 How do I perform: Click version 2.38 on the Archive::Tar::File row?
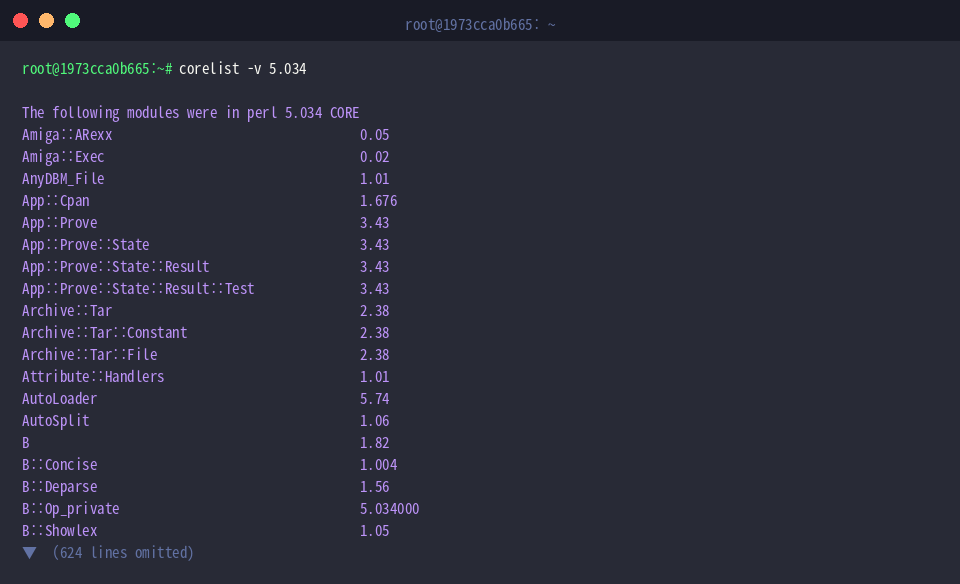[375, 355]
